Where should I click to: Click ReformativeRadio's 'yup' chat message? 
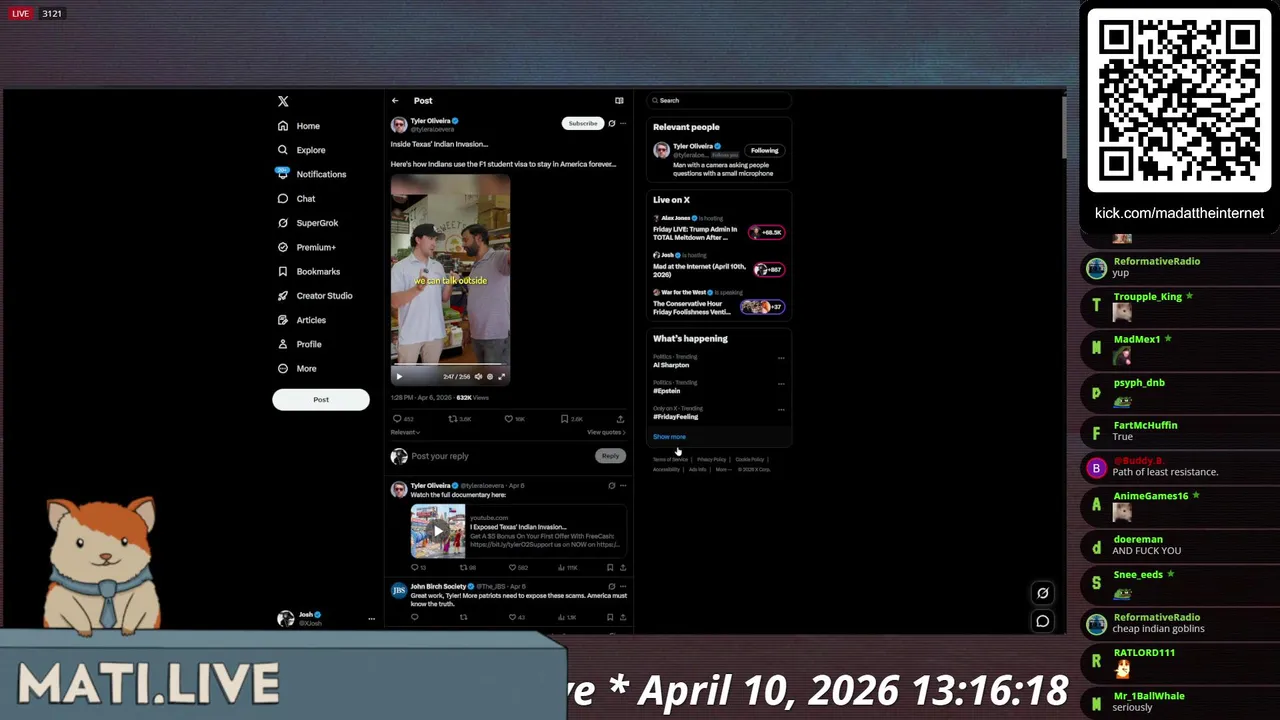point(1120,273)
